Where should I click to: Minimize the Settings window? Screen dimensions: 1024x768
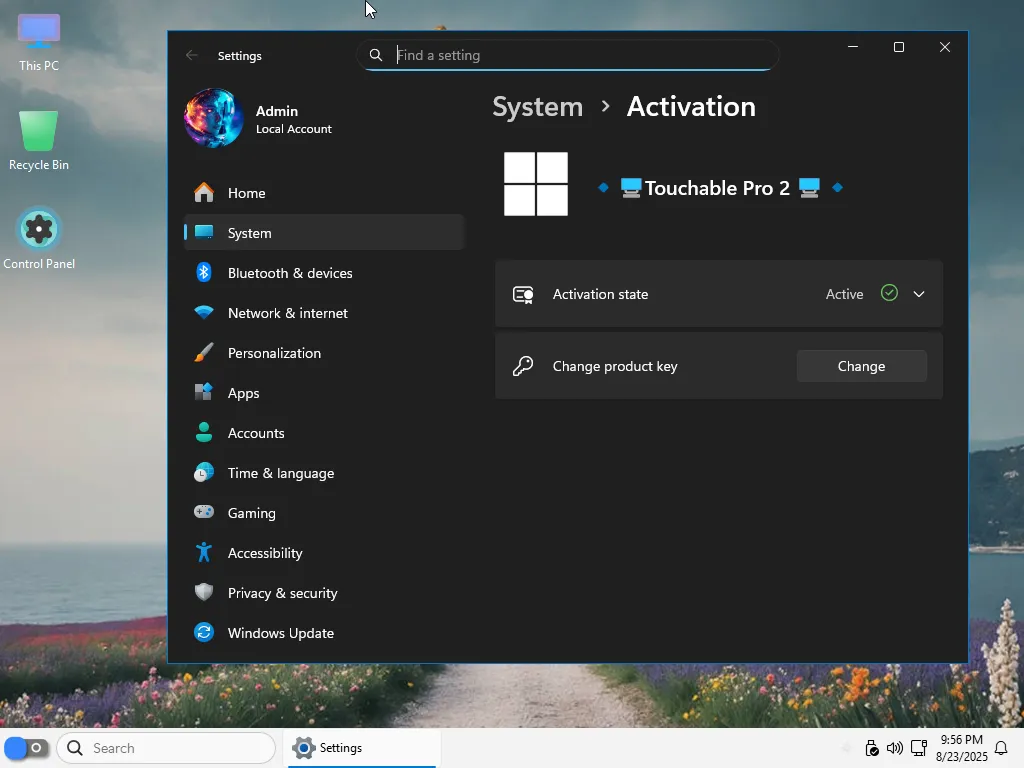click(853, 47)
